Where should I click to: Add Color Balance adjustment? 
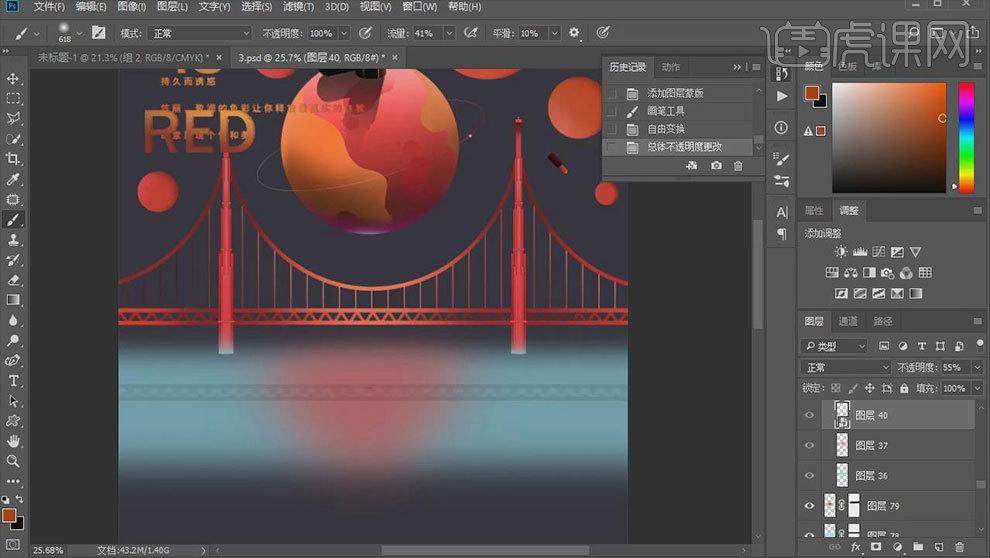pos(850,273)
